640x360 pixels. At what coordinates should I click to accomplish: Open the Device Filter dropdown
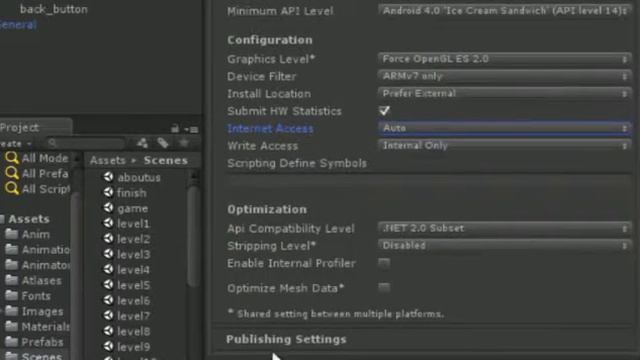[504, 76]
